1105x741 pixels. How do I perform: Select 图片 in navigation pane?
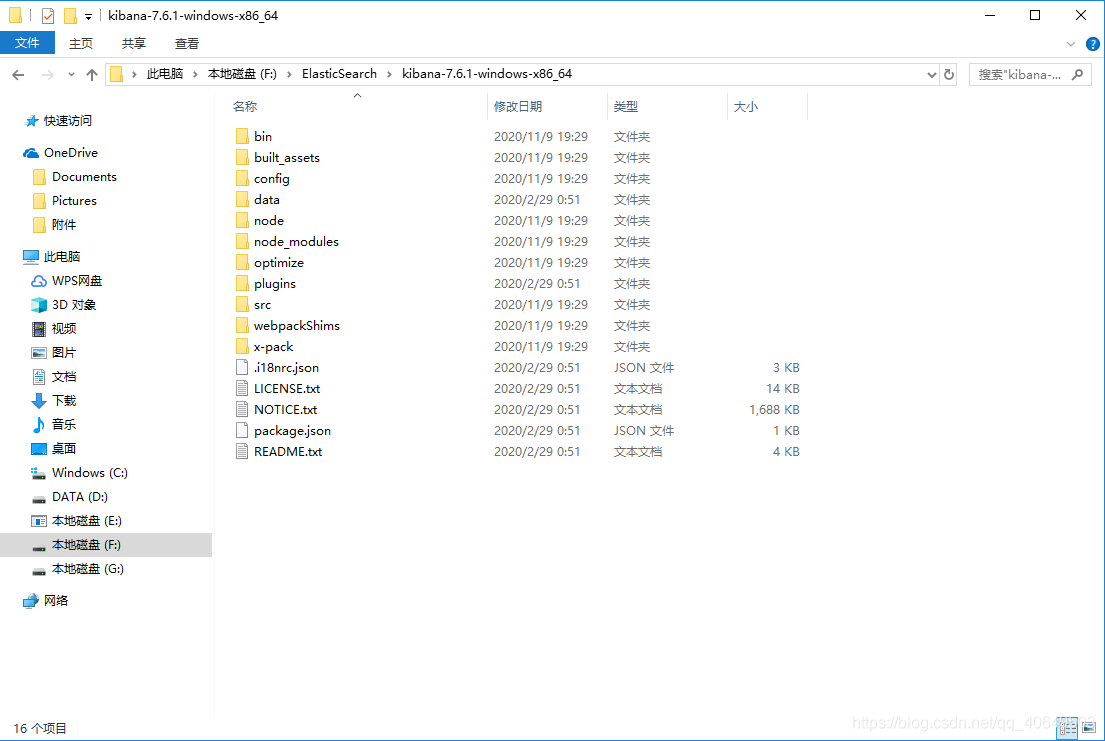point(63,353)
